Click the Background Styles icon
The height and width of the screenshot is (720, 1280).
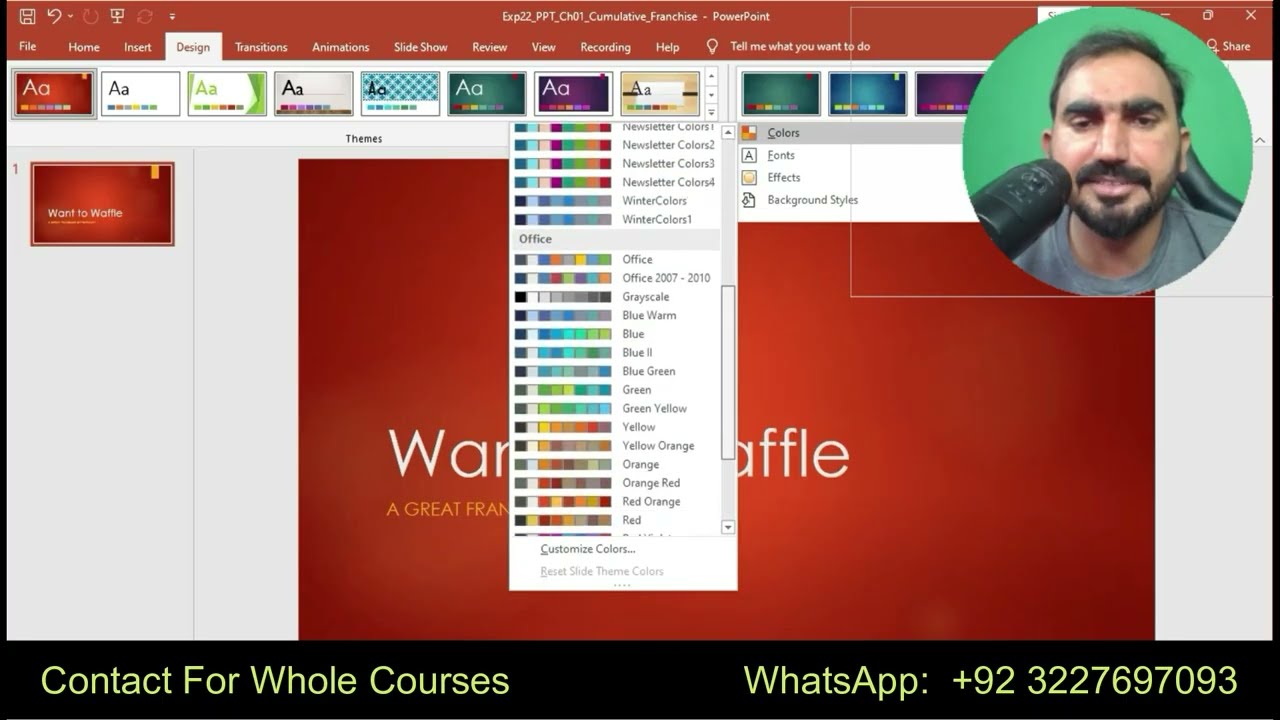pos(749,200)
